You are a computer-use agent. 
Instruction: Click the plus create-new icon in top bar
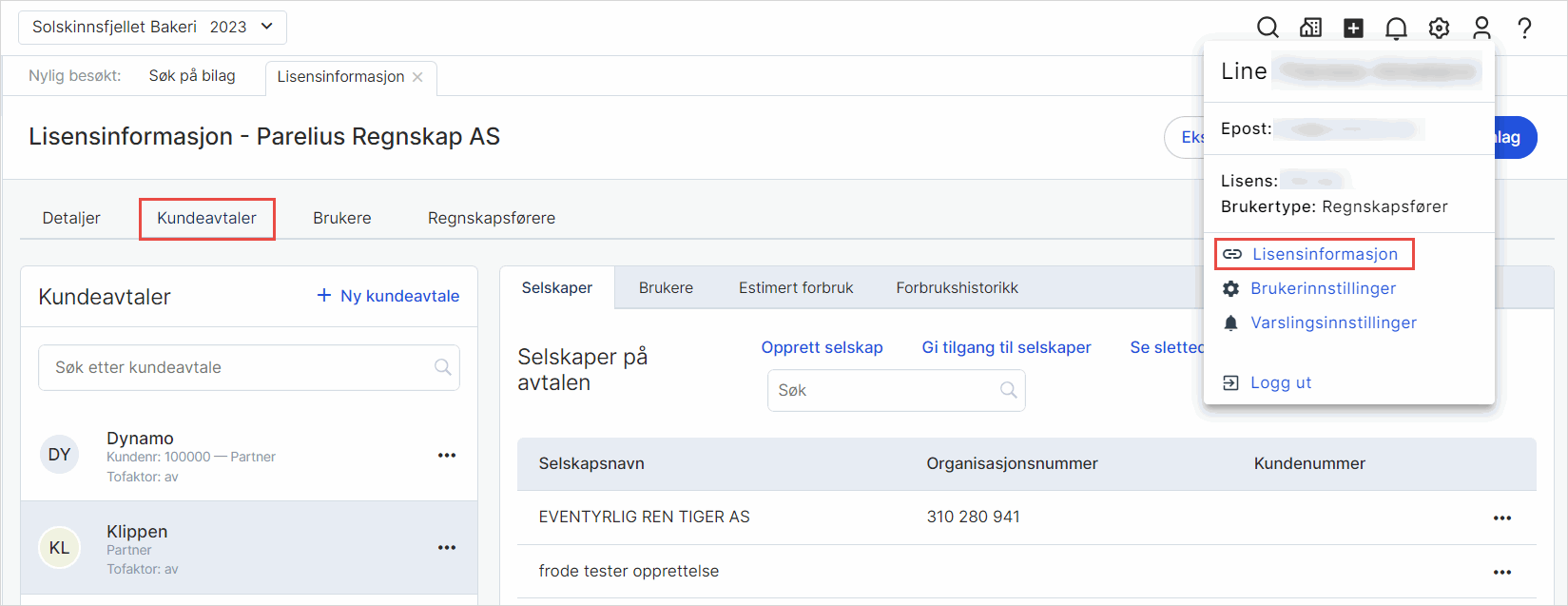pos(1353,28)
